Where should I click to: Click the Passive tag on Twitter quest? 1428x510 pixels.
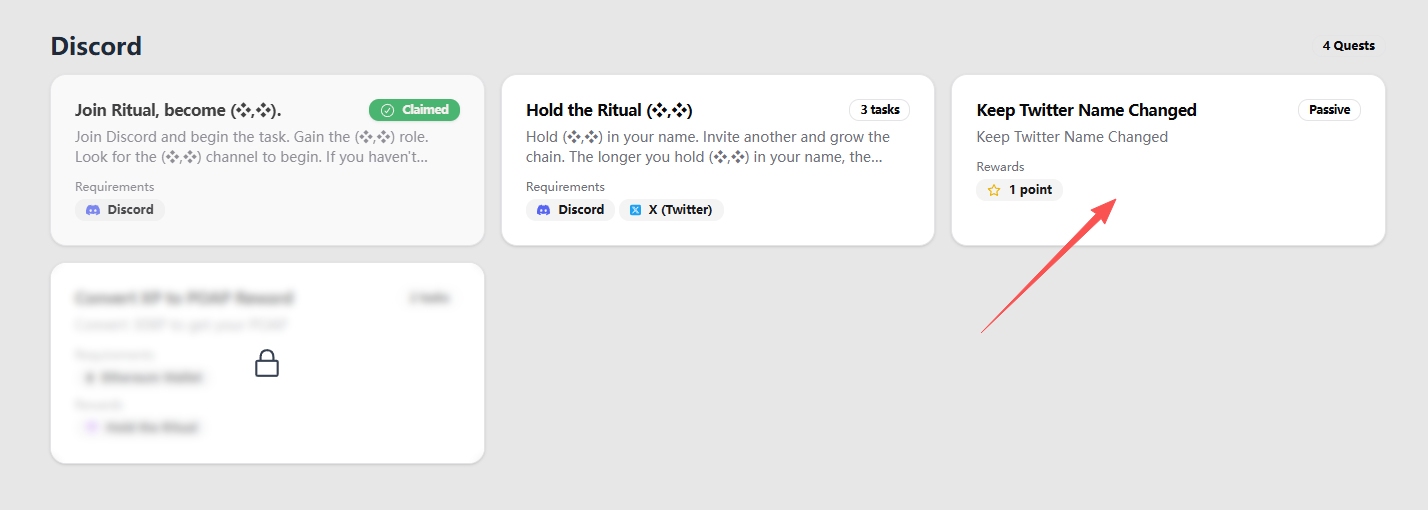[1329, 110]
